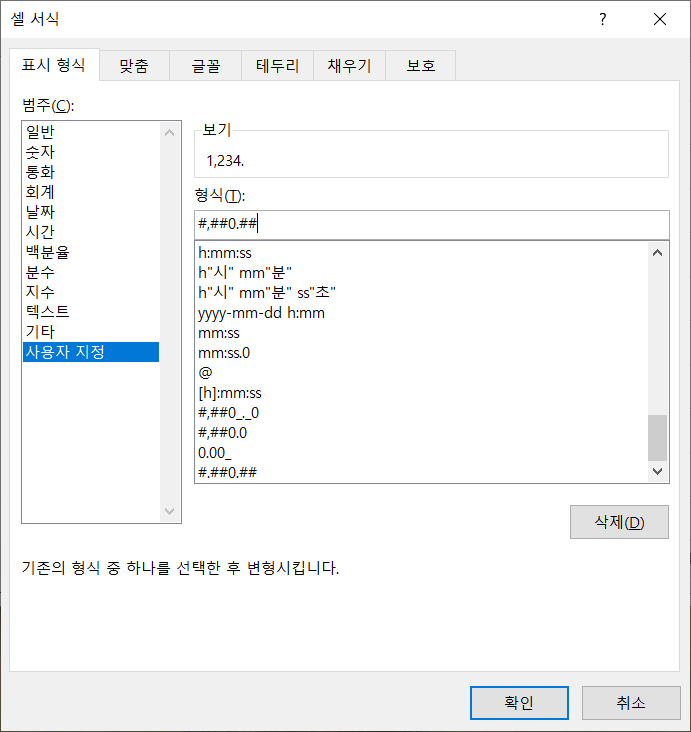Image resolution: width=691 pixels, height=732 pixels.
Task: Switch to the 표시 형식 tab
Action: tap(54, 65)
